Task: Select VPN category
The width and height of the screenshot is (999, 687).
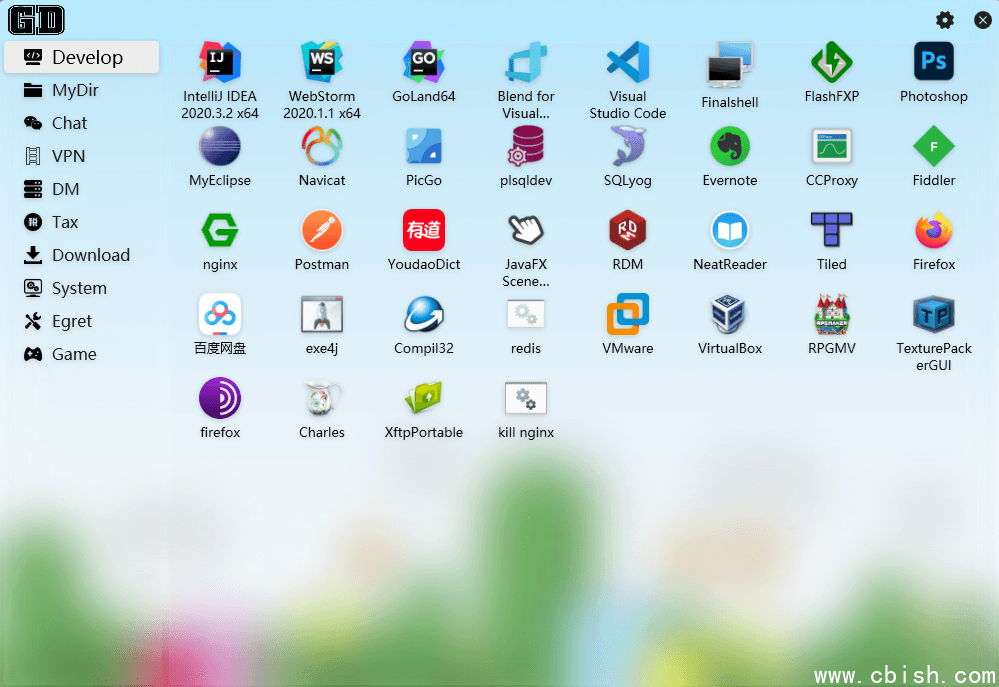Action: tap(82, 156)
